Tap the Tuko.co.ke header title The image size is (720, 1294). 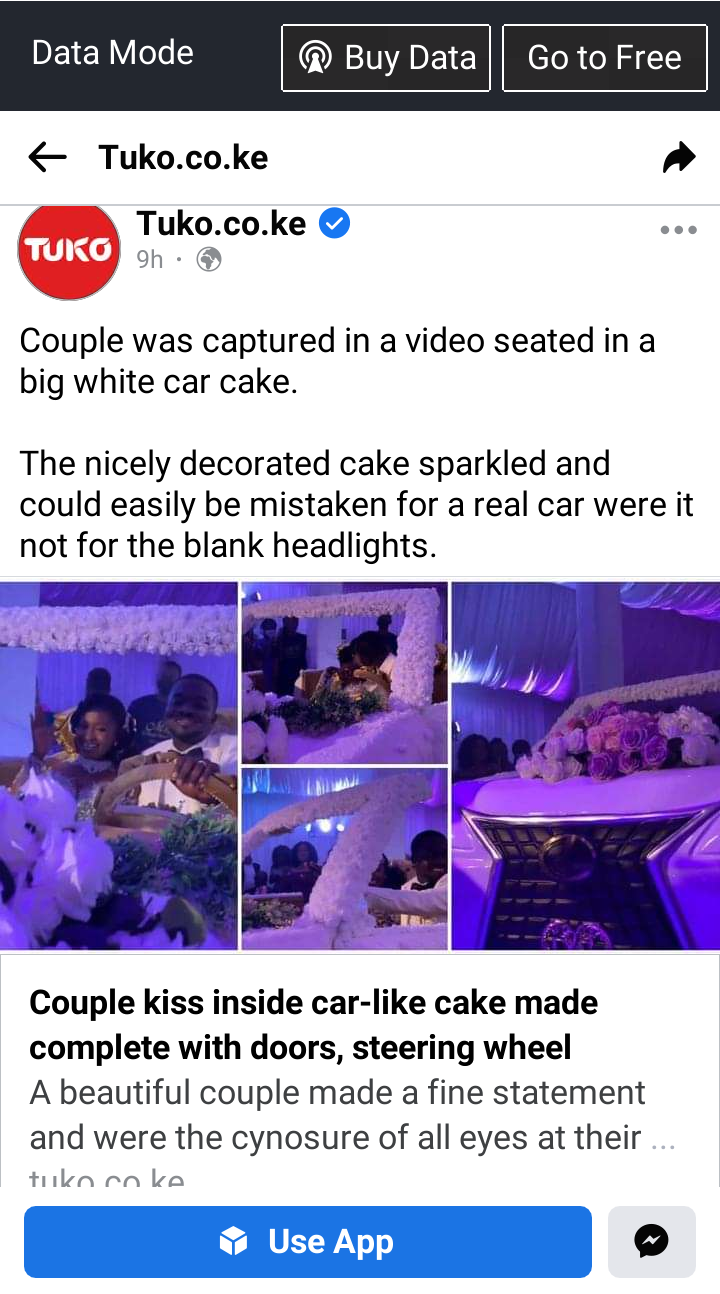(183, 157)
